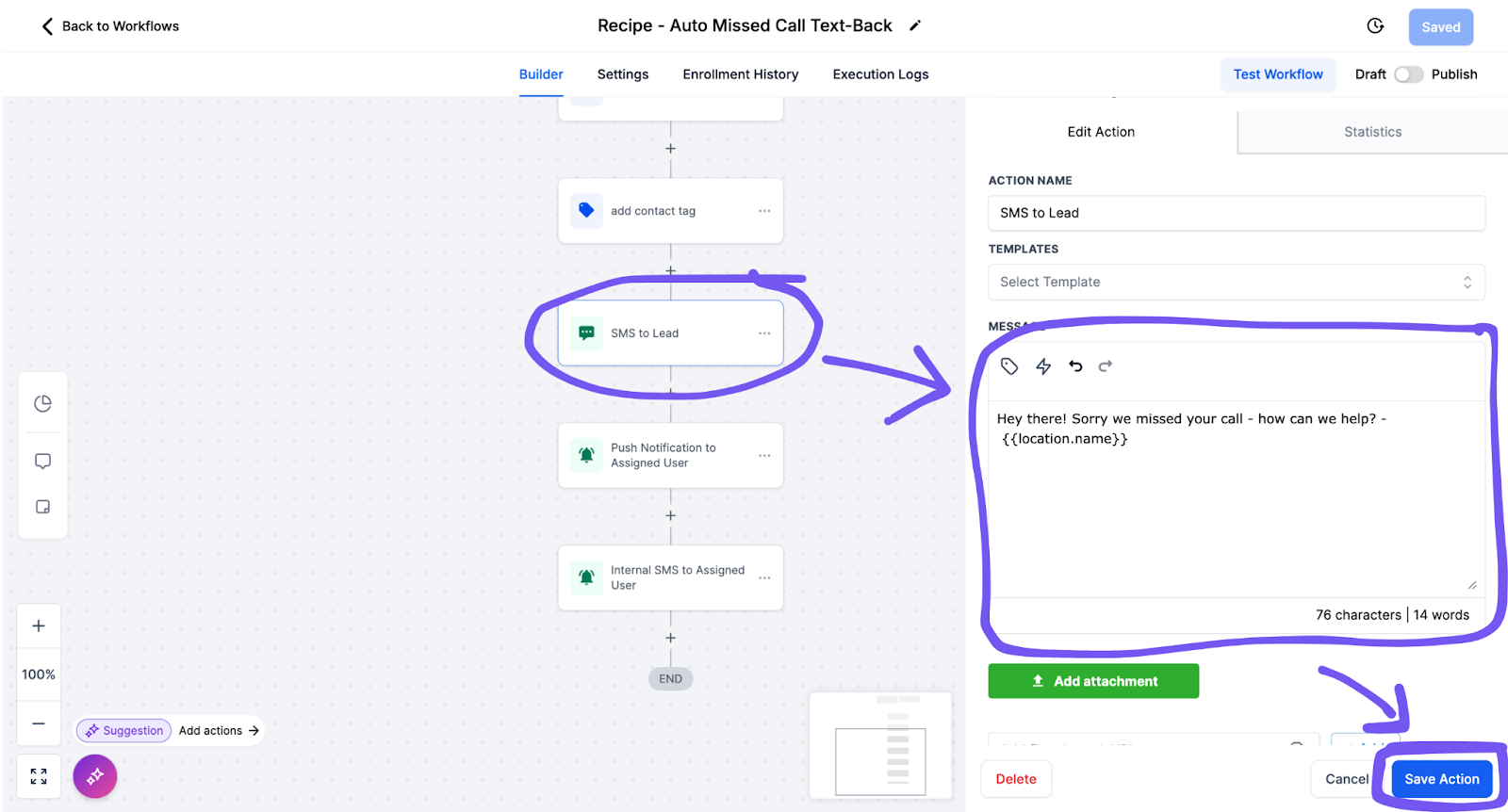The image size is (1508, 812).
Task: Undo the last message edit
Action: point(1075,366)
